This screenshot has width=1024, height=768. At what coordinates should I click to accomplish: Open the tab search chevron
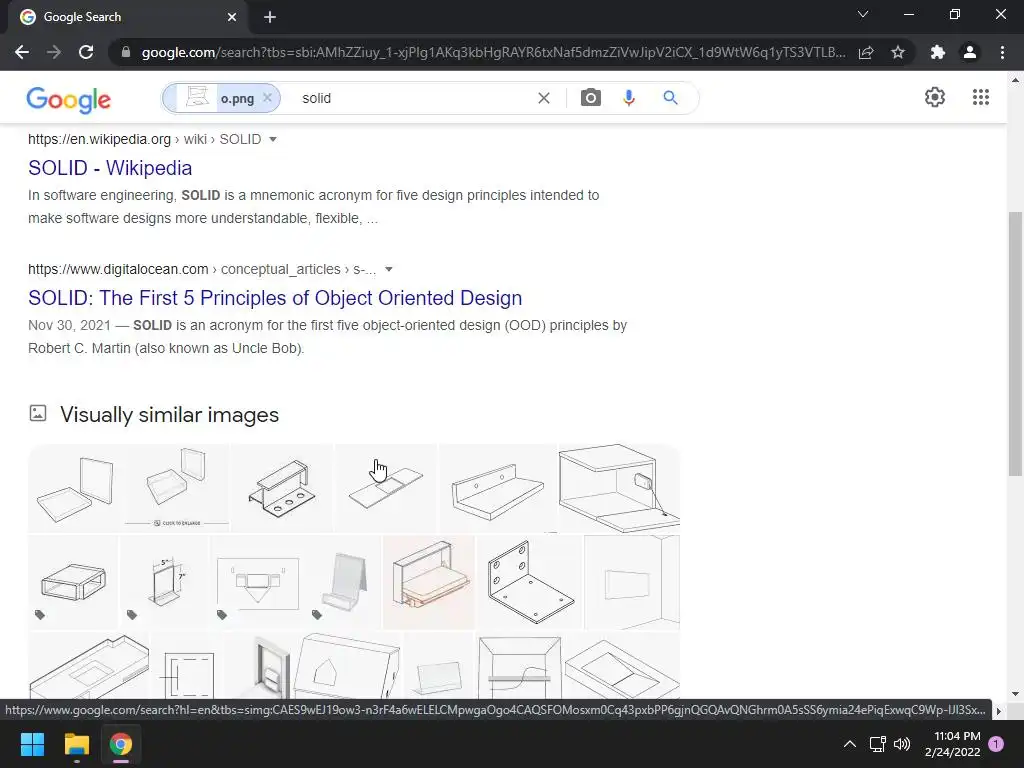point(863,14)
